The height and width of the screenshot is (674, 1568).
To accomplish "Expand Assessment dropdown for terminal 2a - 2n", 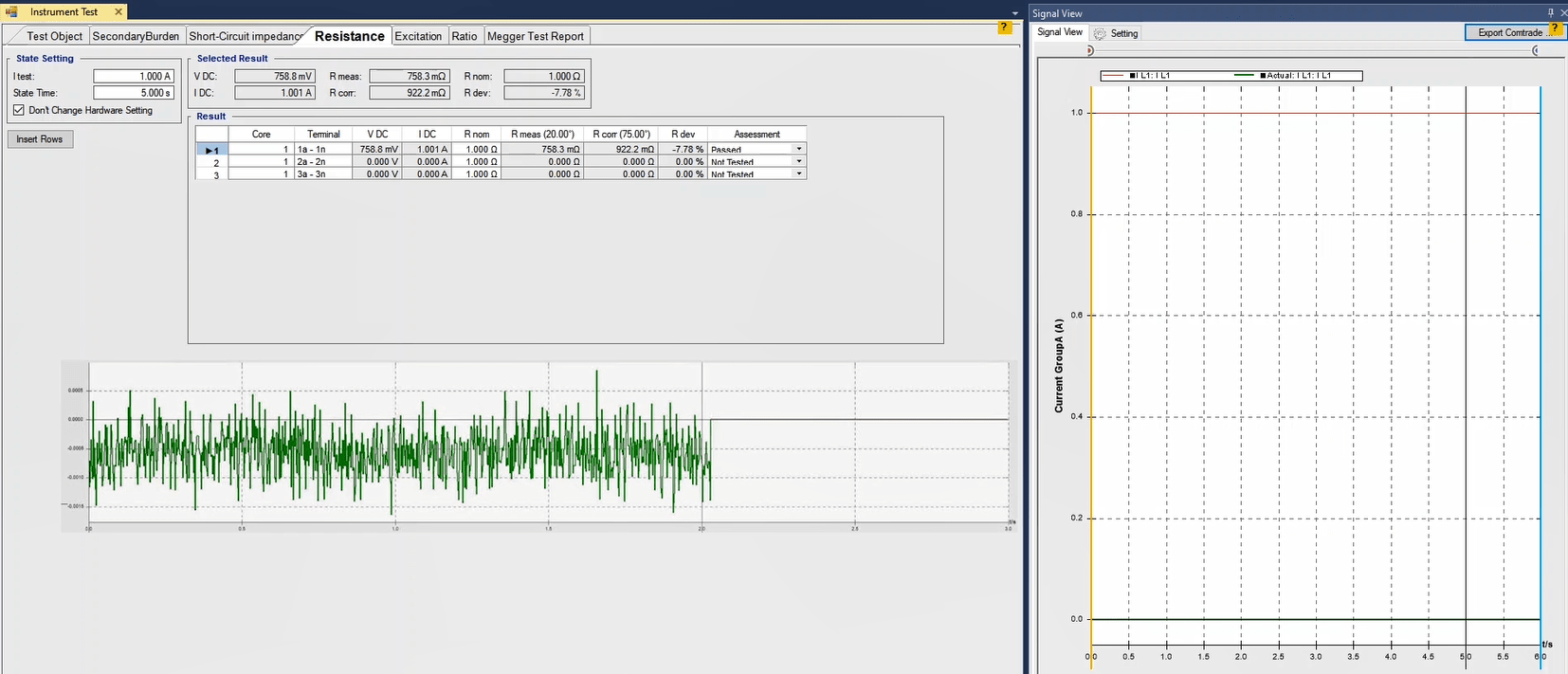I will (799, 161).
